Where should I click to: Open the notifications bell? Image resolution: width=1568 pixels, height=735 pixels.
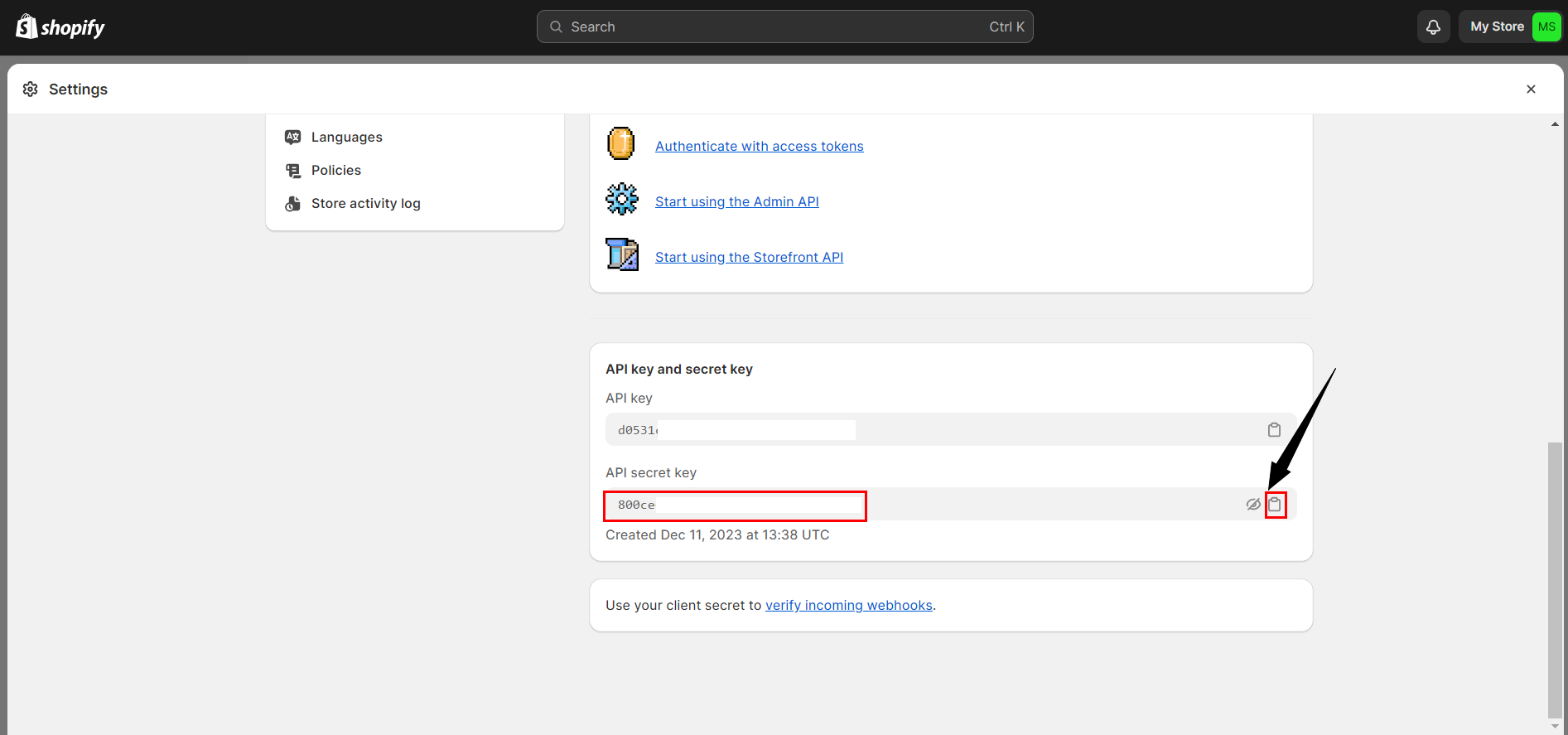point(1433,27)
